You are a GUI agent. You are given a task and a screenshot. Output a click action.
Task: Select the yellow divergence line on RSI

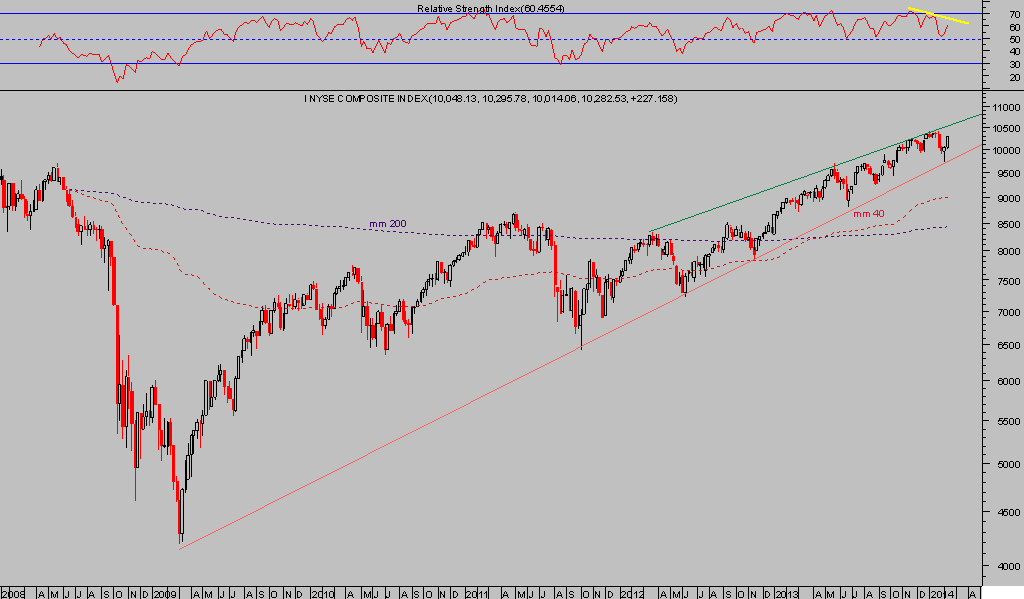[938, 16]
